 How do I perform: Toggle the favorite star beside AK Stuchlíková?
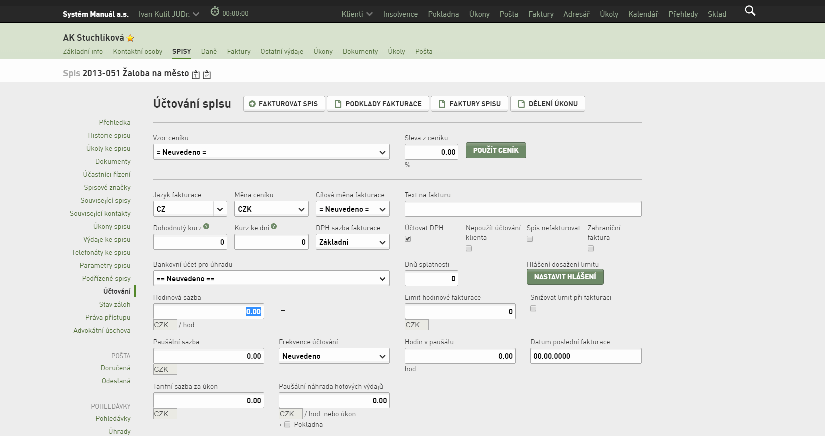pyautogui.click(x=130, y=38)
